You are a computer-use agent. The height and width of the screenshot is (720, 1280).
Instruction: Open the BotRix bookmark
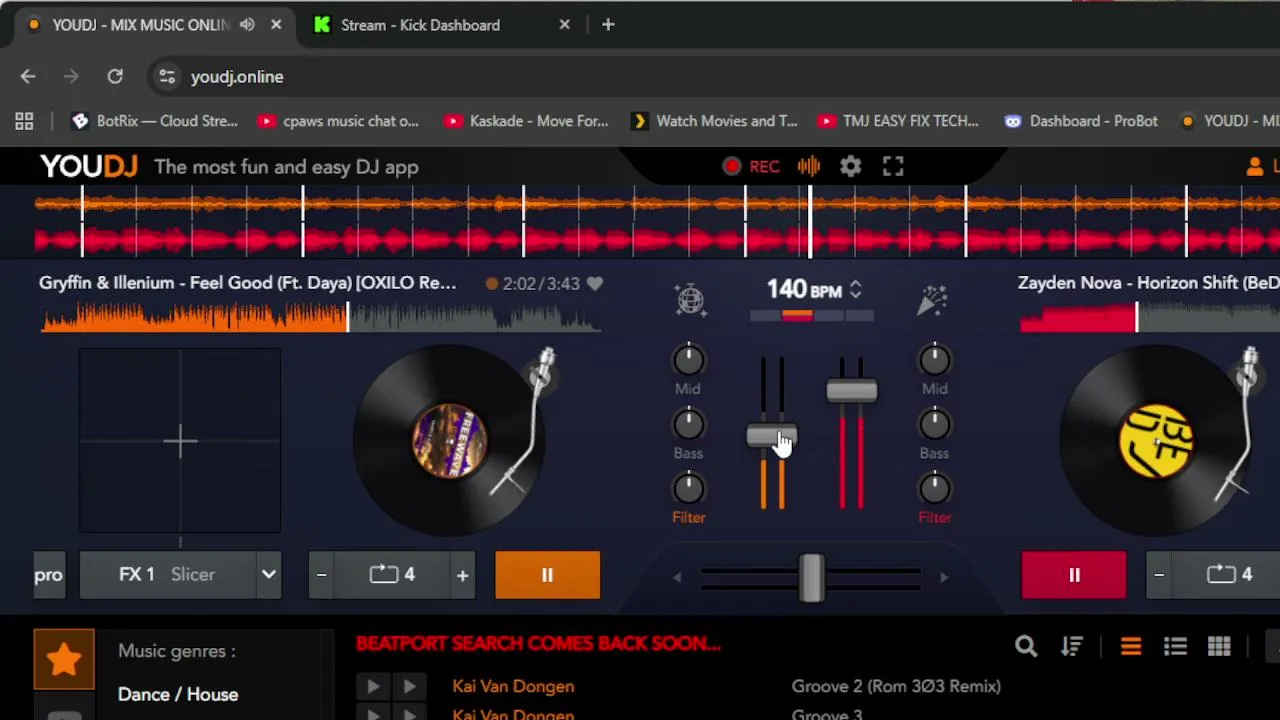155,121
